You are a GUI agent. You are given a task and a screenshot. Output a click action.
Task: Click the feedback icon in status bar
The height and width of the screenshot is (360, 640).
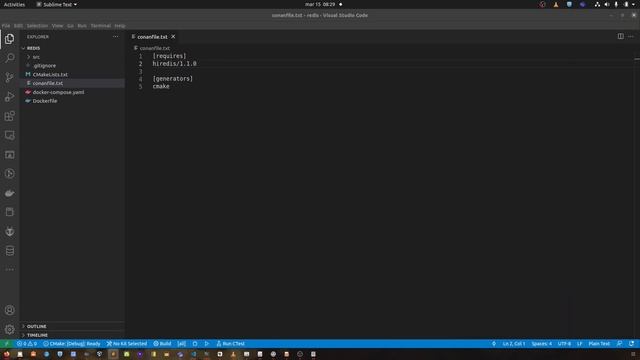click(x=620, y=344)
